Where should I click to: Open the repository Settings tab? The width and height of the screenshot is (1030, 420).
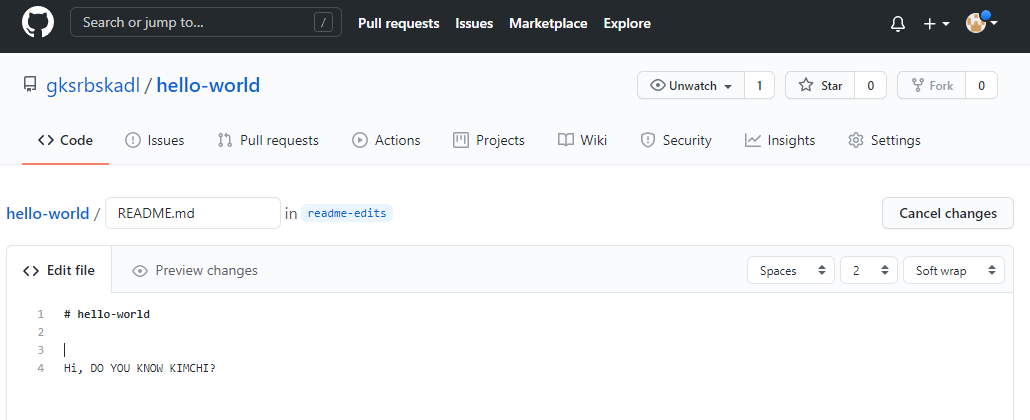coord(884,140)
